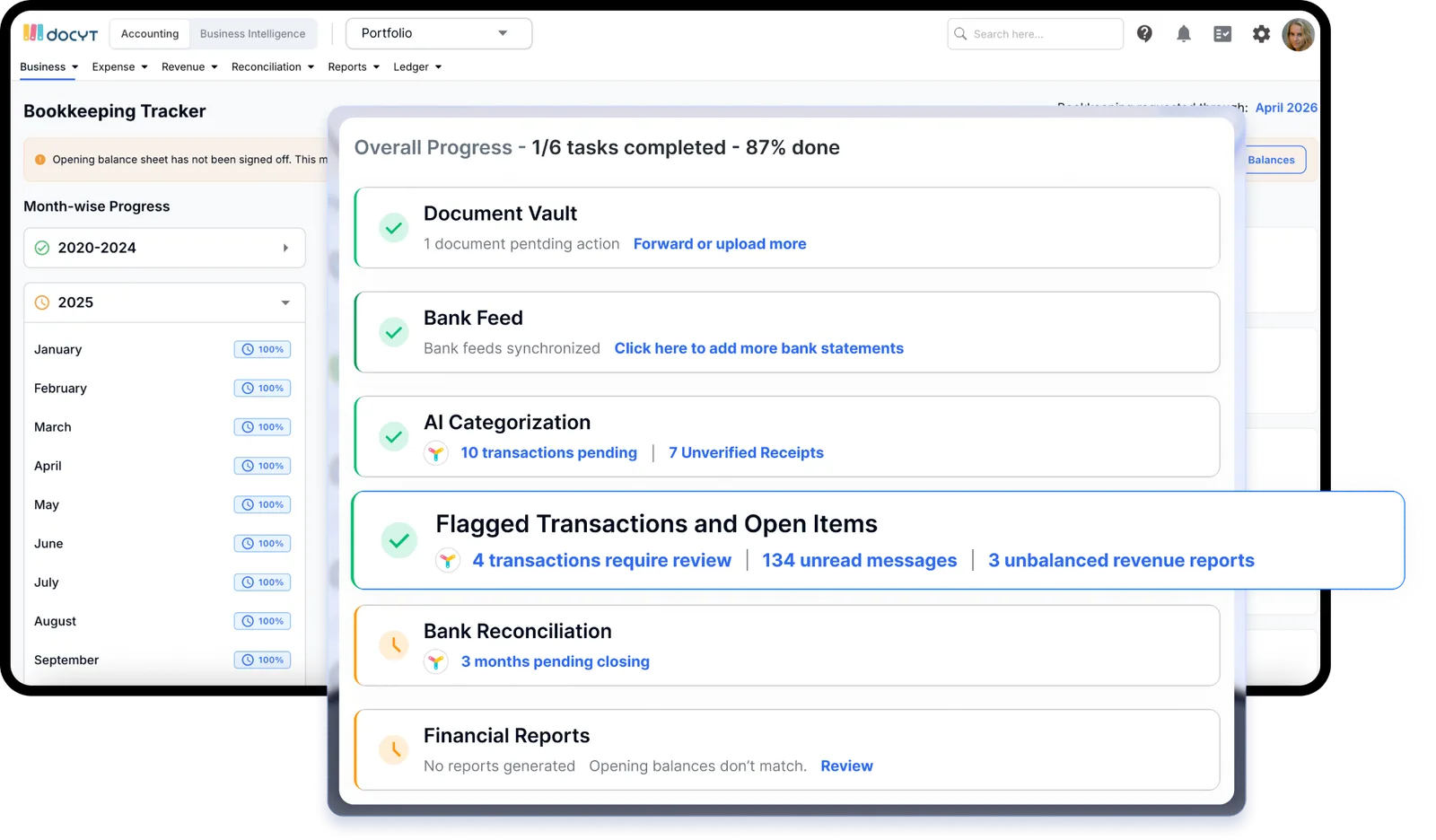
Task: Click the September 100% progress badge
Action: click(262, 660)
